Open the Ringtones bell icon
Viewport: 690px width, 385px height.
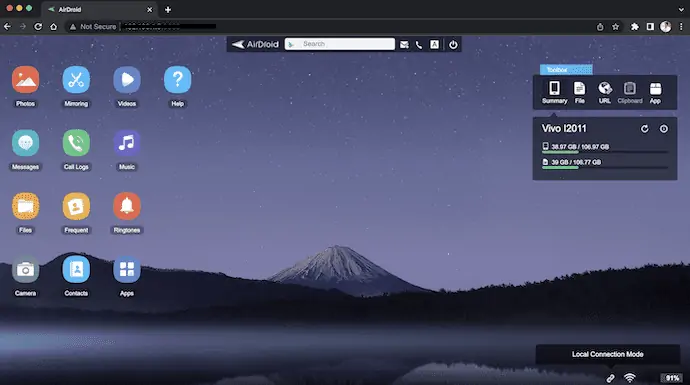(x=127, y=206)
